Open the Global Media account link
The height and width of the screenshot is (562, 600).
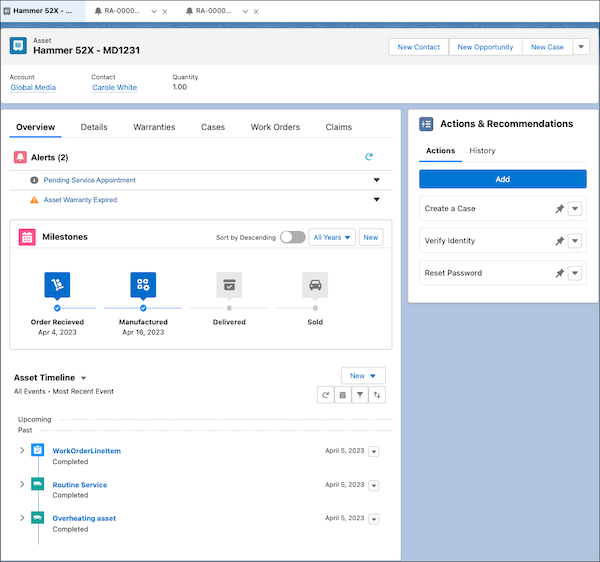pos(33,88)
